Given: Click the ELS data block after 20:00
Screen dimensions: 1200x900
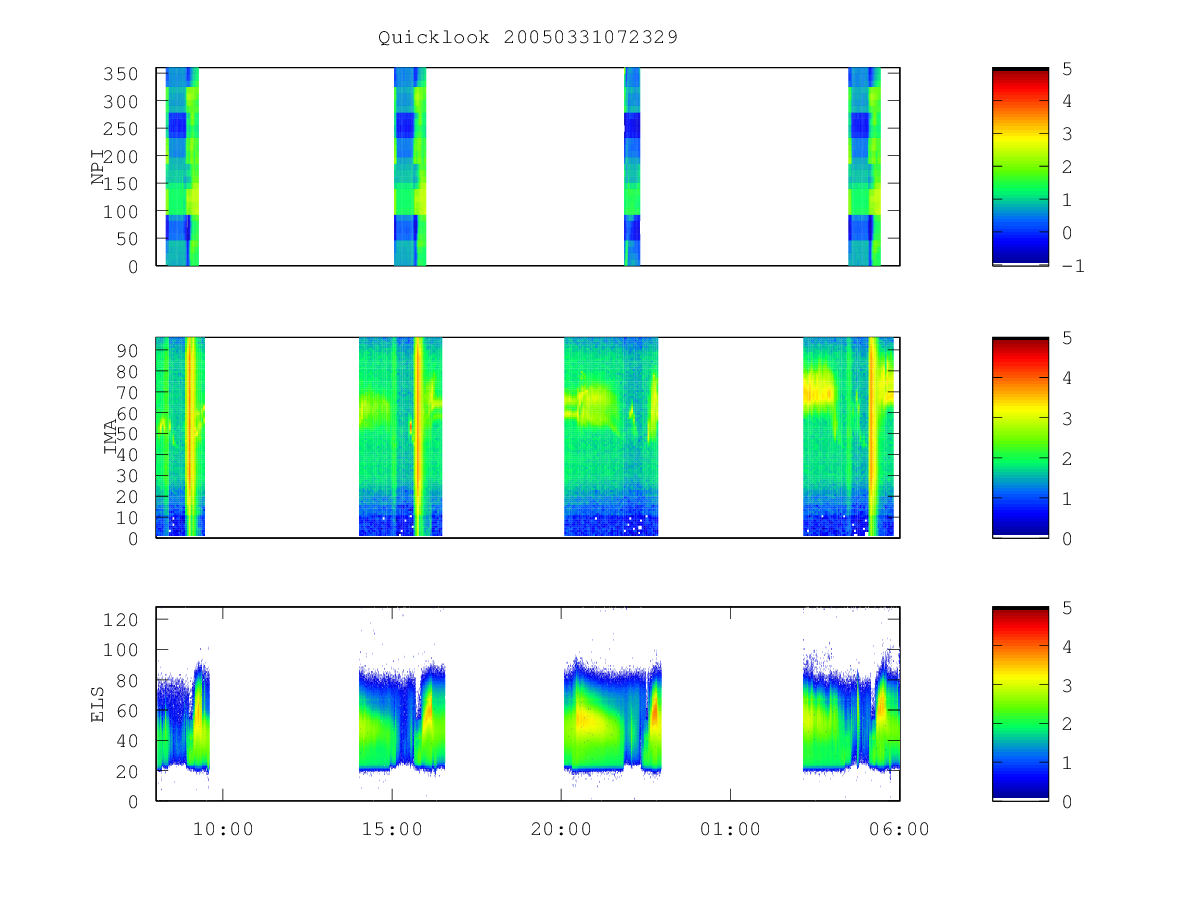Looking at the screenshot, I should [x=613, y=718].
